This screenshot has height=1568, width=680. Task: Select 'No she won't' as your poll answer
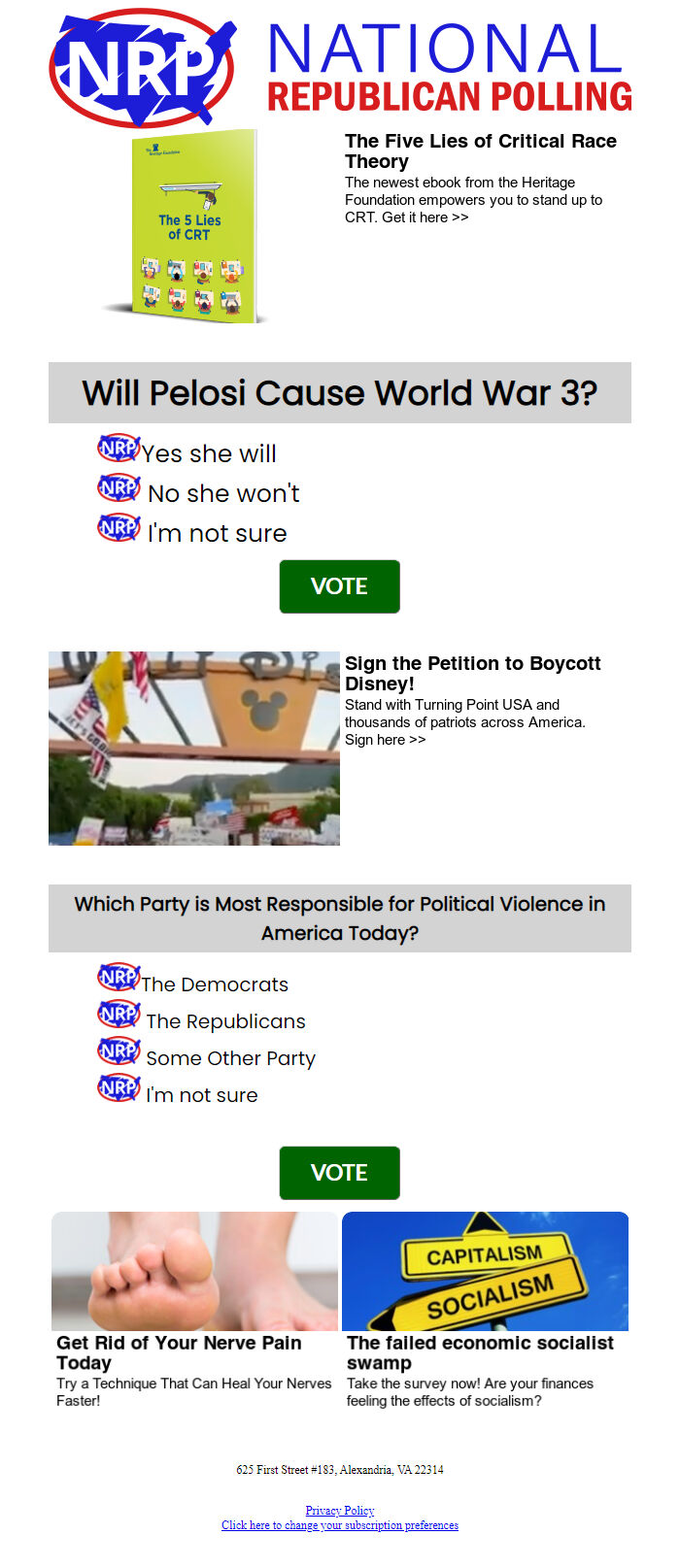click(222, 493)
